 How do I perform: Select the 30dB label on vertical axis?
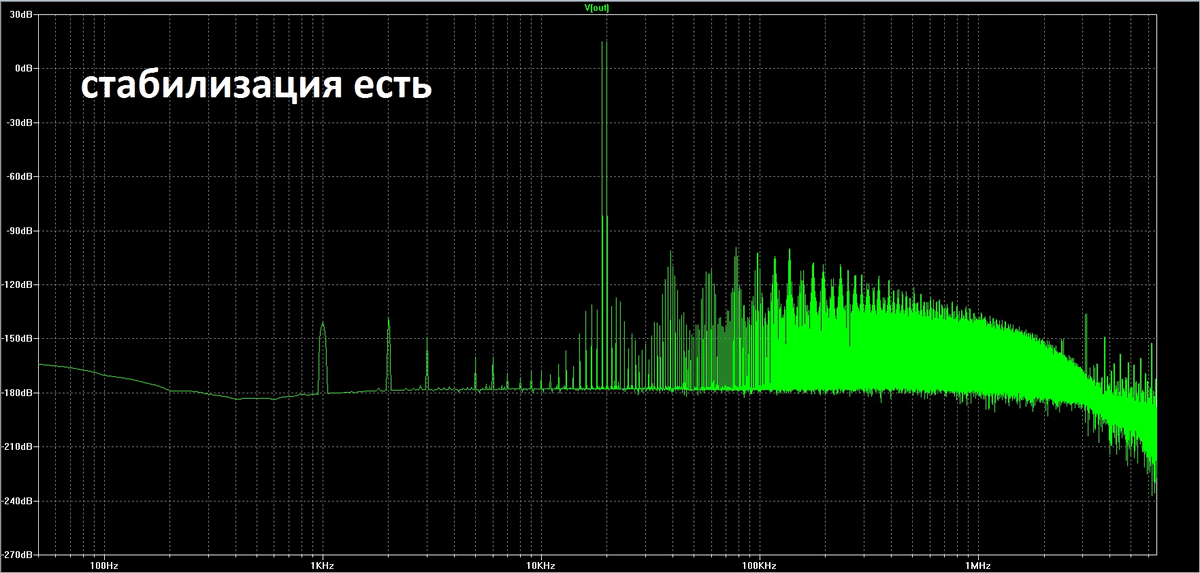(x=23, y=14)
